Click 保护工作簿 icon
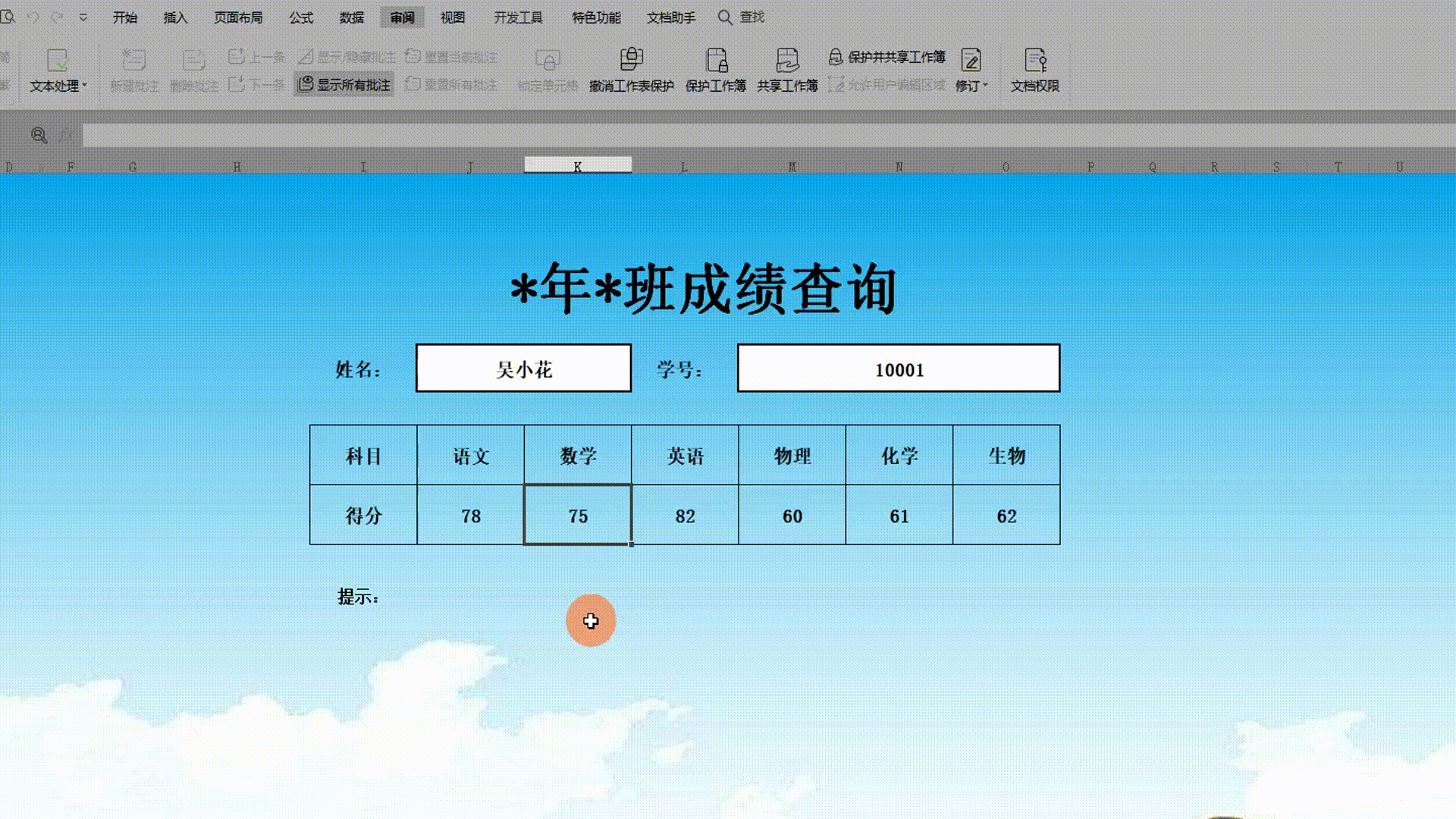The image size is (1456, 819). point(716,60)
